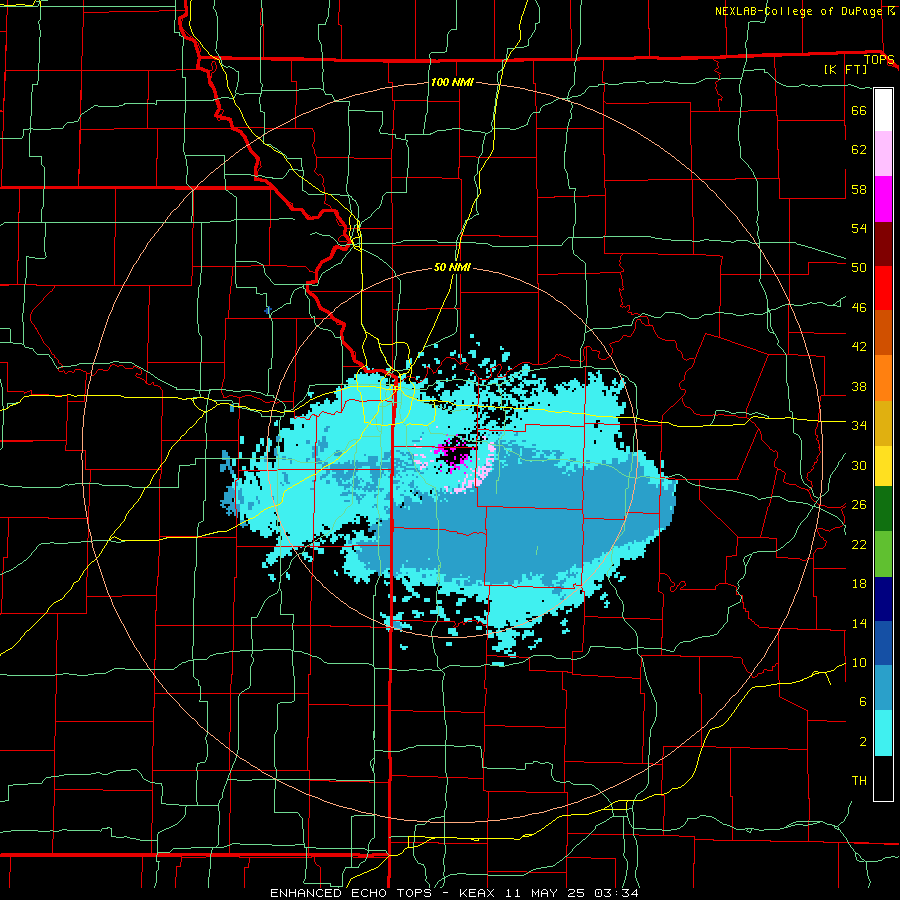Click the dark orange legend swatch
900x900 pixels.
coord(883,332)
